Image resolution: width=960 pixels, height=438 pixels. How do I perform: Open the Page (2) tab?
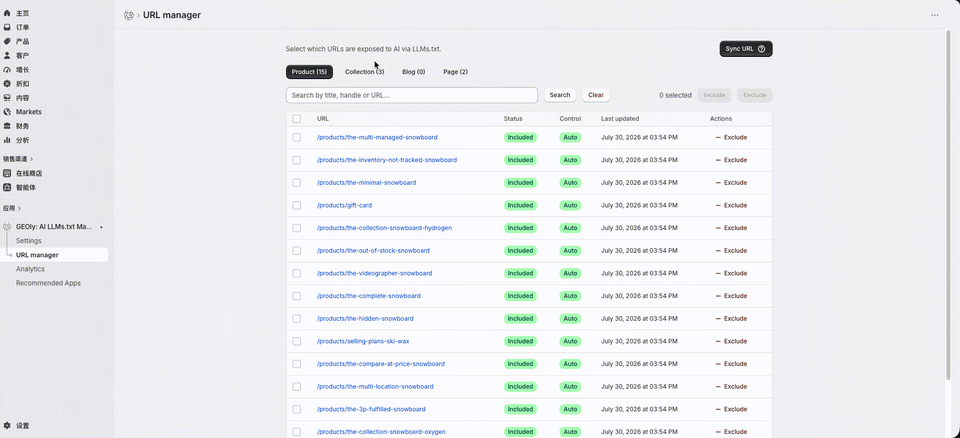click(x=456, y=72)
